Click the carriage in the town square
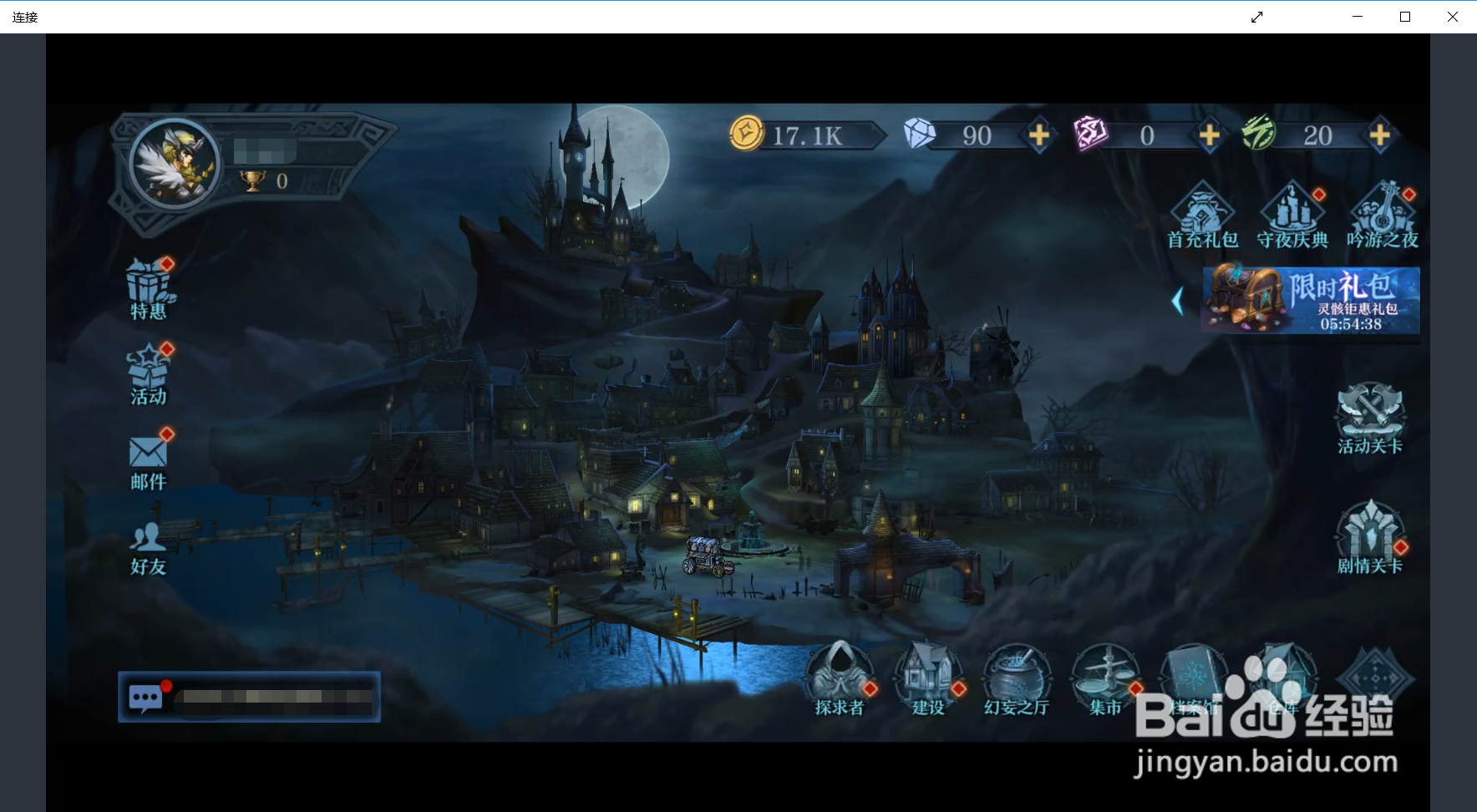Image resolution: width=1477 pixels, height=812 pixels. (708, 556)
